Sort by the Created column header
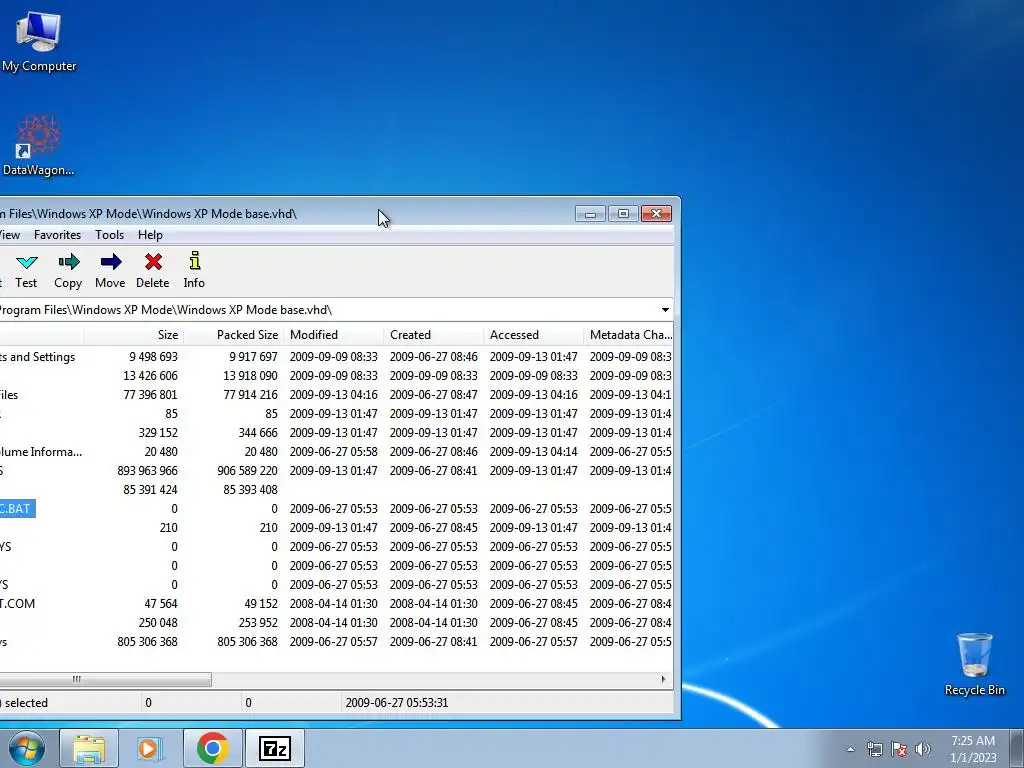This screenshot has height=768, width=1024. point(434,335)
